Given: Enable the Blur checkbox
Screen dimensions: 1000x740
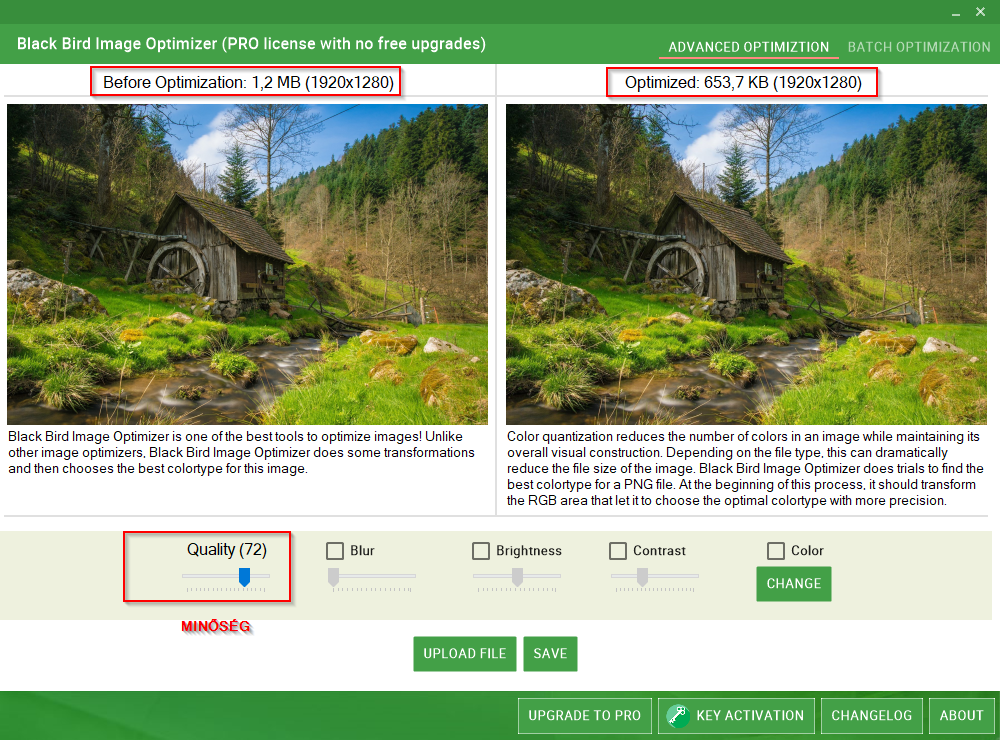Looking at the screenshot, I should (335, 551).
